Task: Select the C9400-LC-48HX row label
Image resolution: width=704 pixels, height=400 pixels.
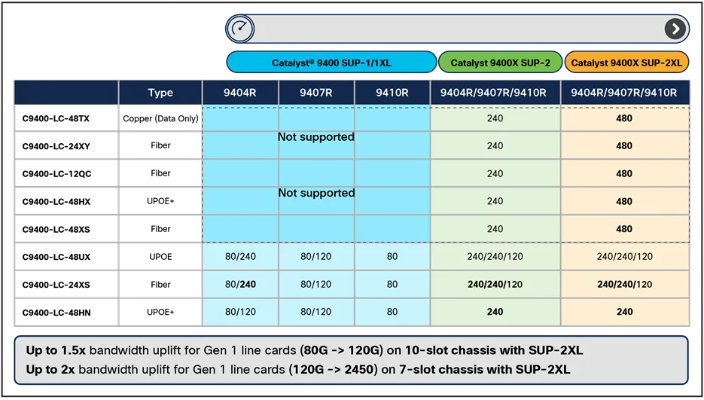Action: click(x=56, y=202)
